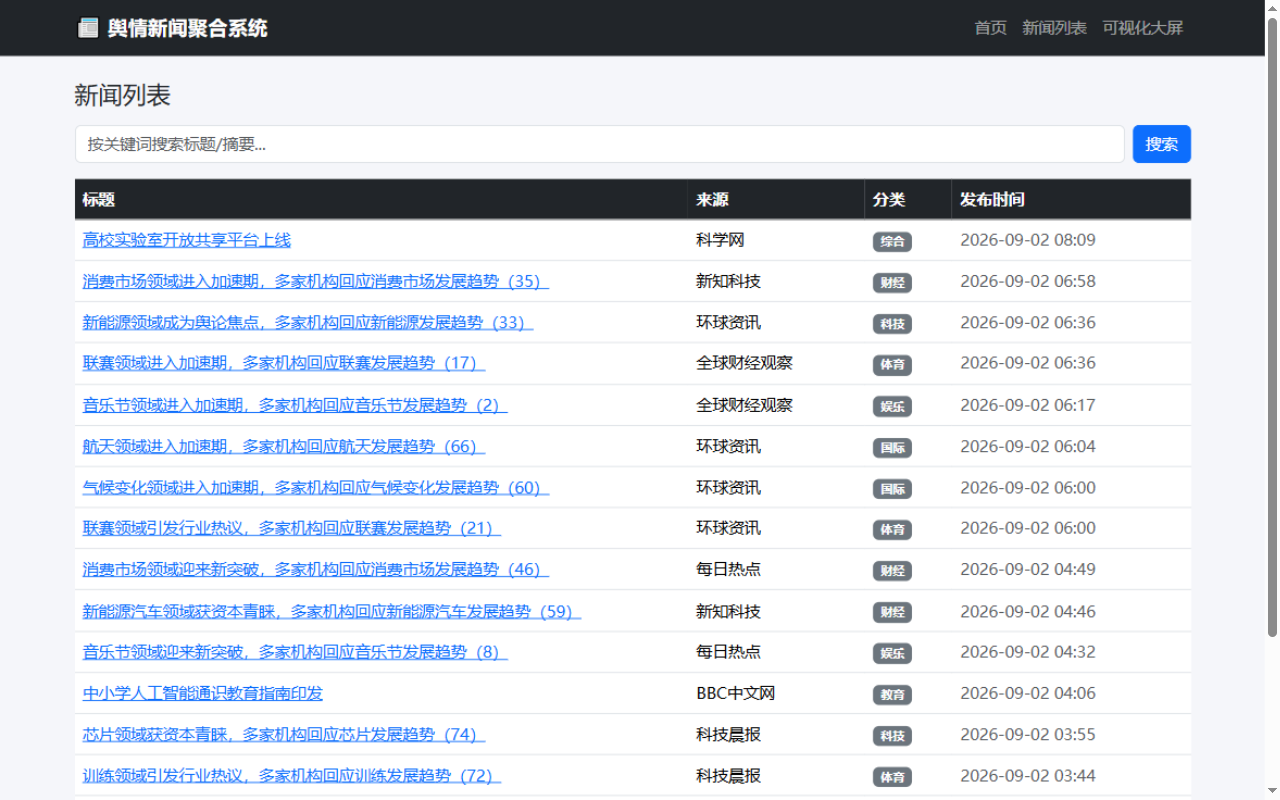Open article 中小学人工智能通识教育指南印发

pos(203,693)
